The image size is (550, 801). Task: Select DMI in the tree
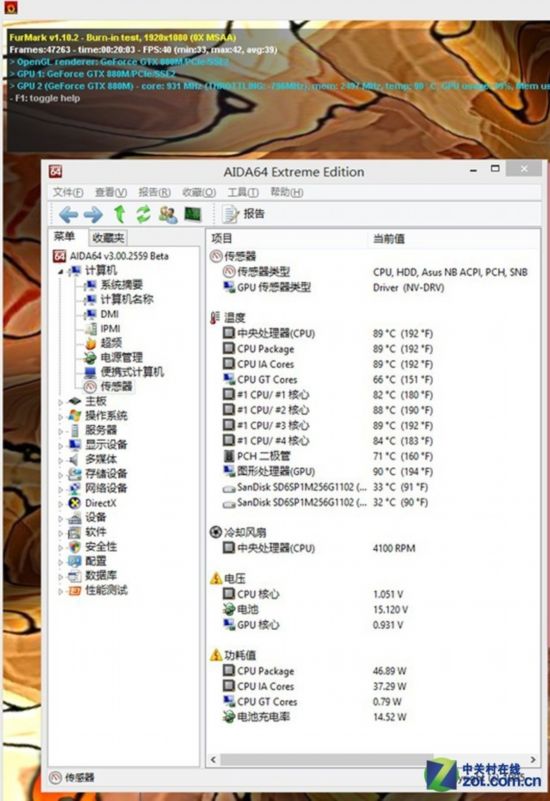(x=109, y=314)
